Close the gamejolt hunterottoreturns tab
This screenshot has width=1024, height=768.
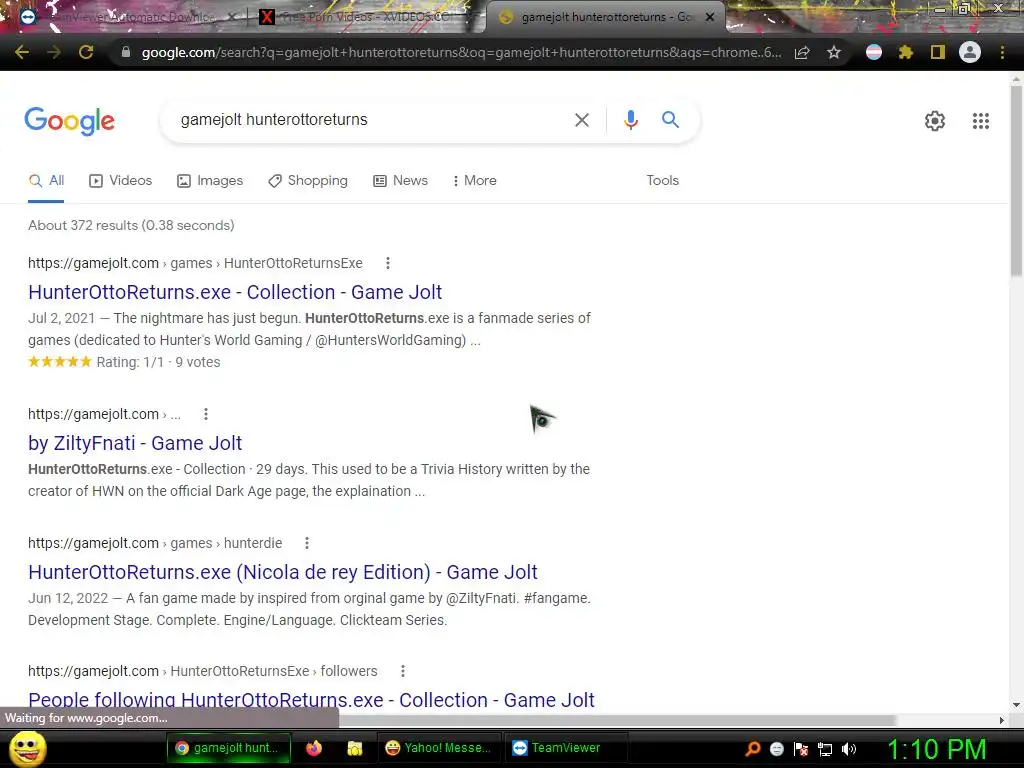pos(711,17)
